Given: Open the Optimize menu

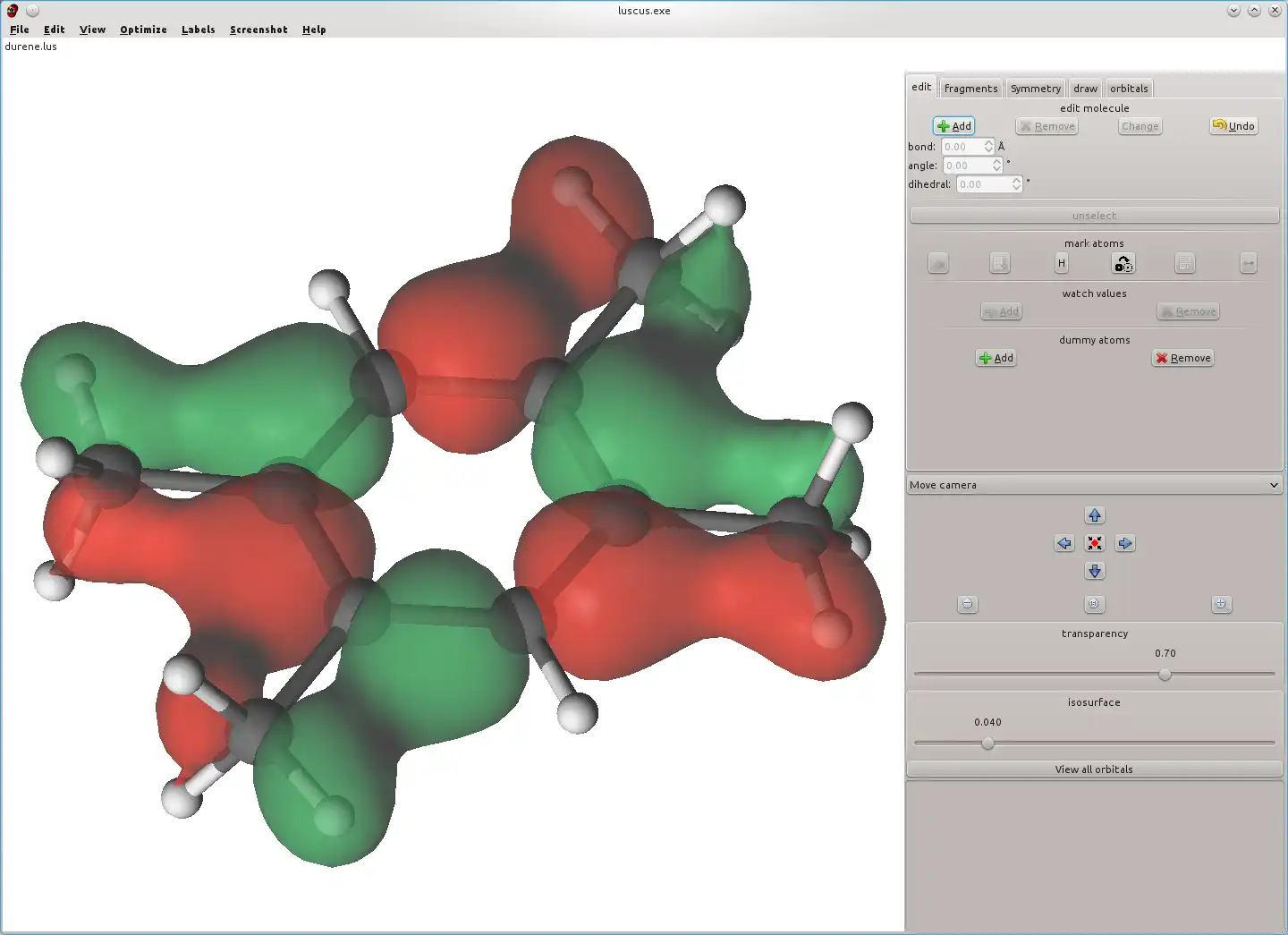Looking at the screenshot, I should [143, 30].
